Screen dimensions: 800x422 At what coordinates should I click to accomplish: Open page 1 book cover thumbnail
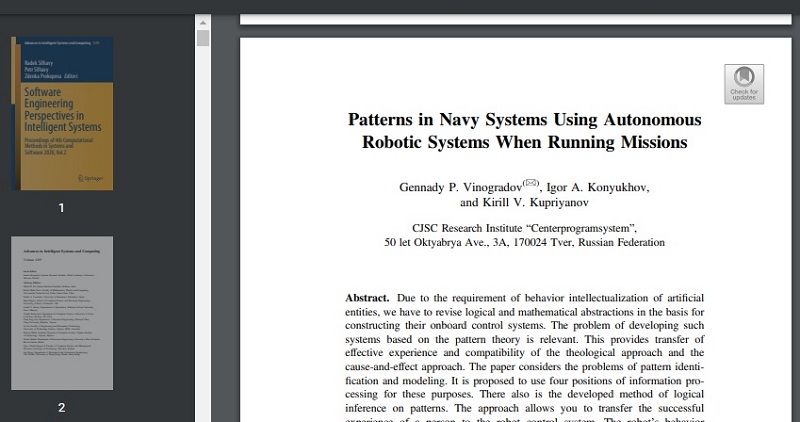(62, 113)
